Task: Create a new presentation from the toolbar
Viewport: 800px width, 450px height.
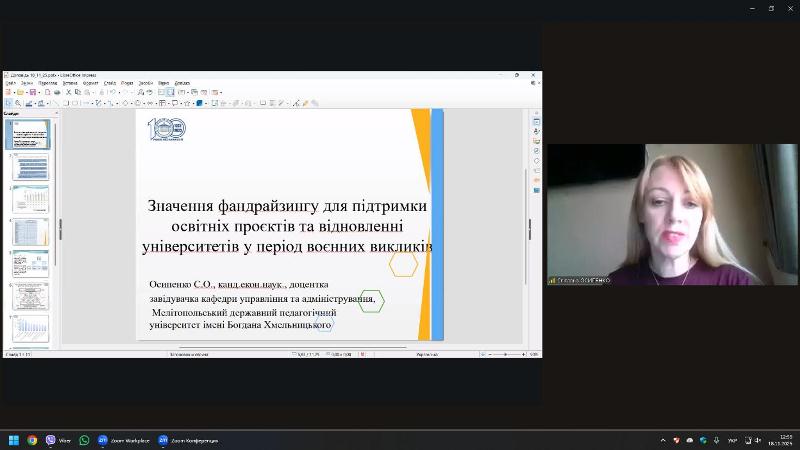Action: coord(8,92)
